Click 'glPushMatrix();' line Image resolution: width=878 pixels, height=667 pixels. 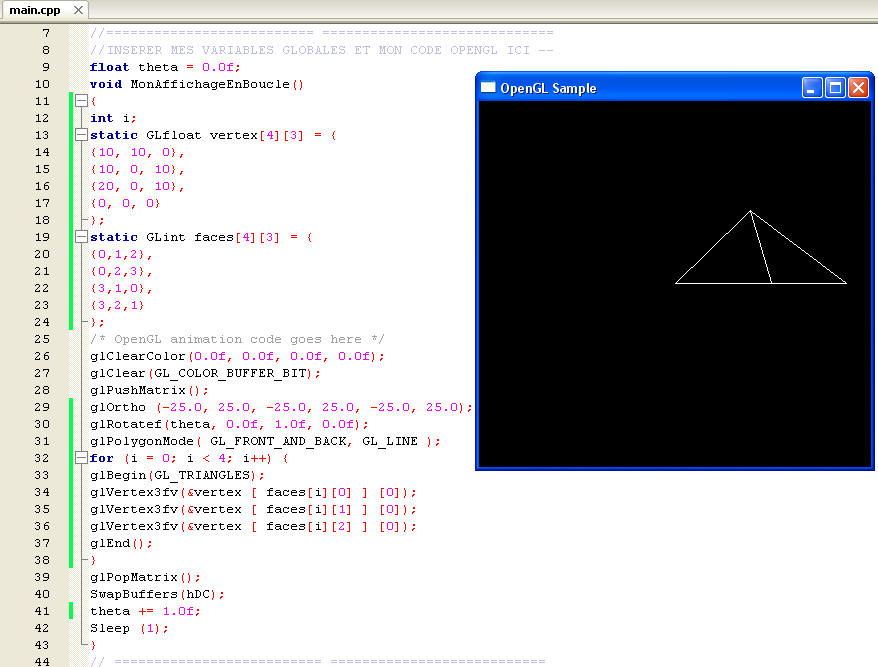click(149, 390)
